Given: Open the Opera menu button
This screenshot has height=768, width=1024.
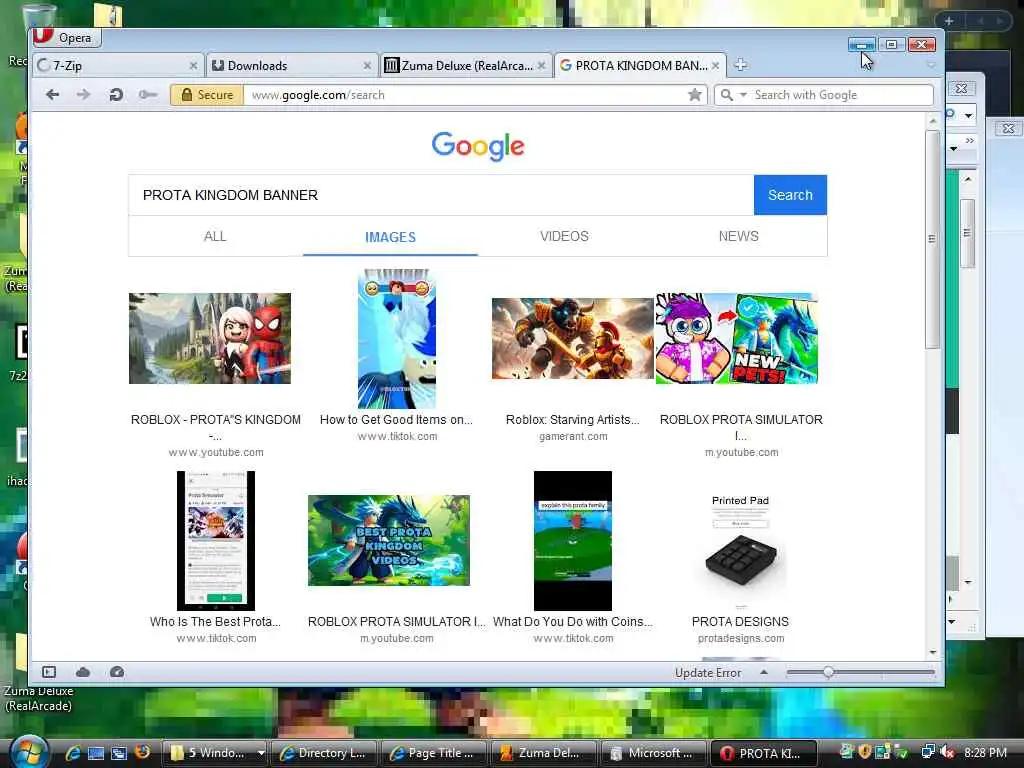Looking at the screenshot, I should tap(67, 37).
